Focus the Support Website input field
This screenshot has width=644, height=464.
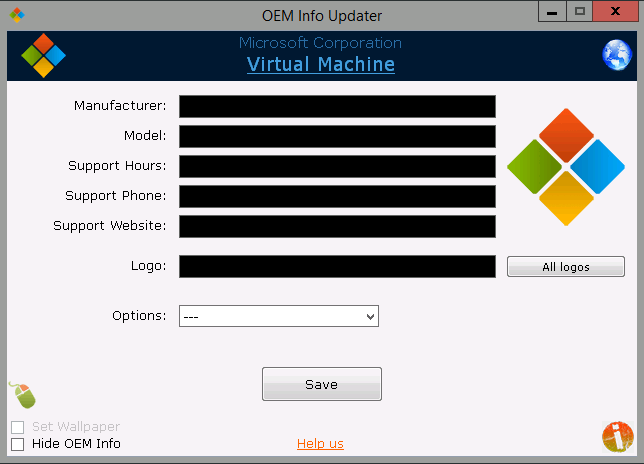click(x=337, y=226)
